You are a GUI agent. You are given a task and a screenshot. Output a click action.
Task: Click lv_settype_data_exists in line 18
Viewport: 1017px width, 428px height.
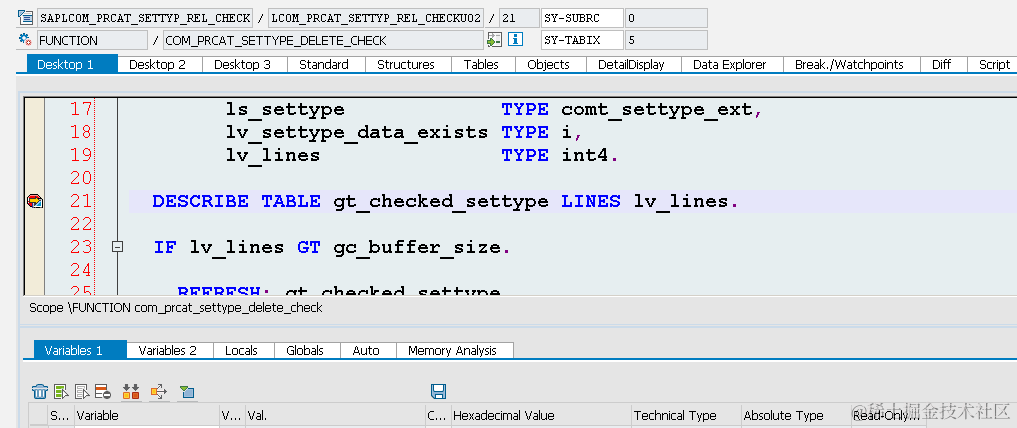tap(357, 132)
